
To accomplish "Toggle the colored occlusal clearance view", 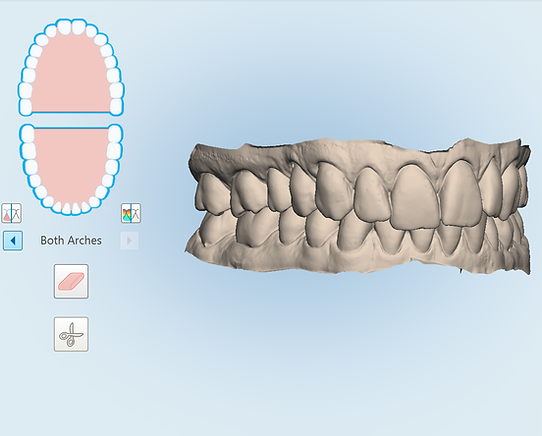I will (x=131, y=213).
